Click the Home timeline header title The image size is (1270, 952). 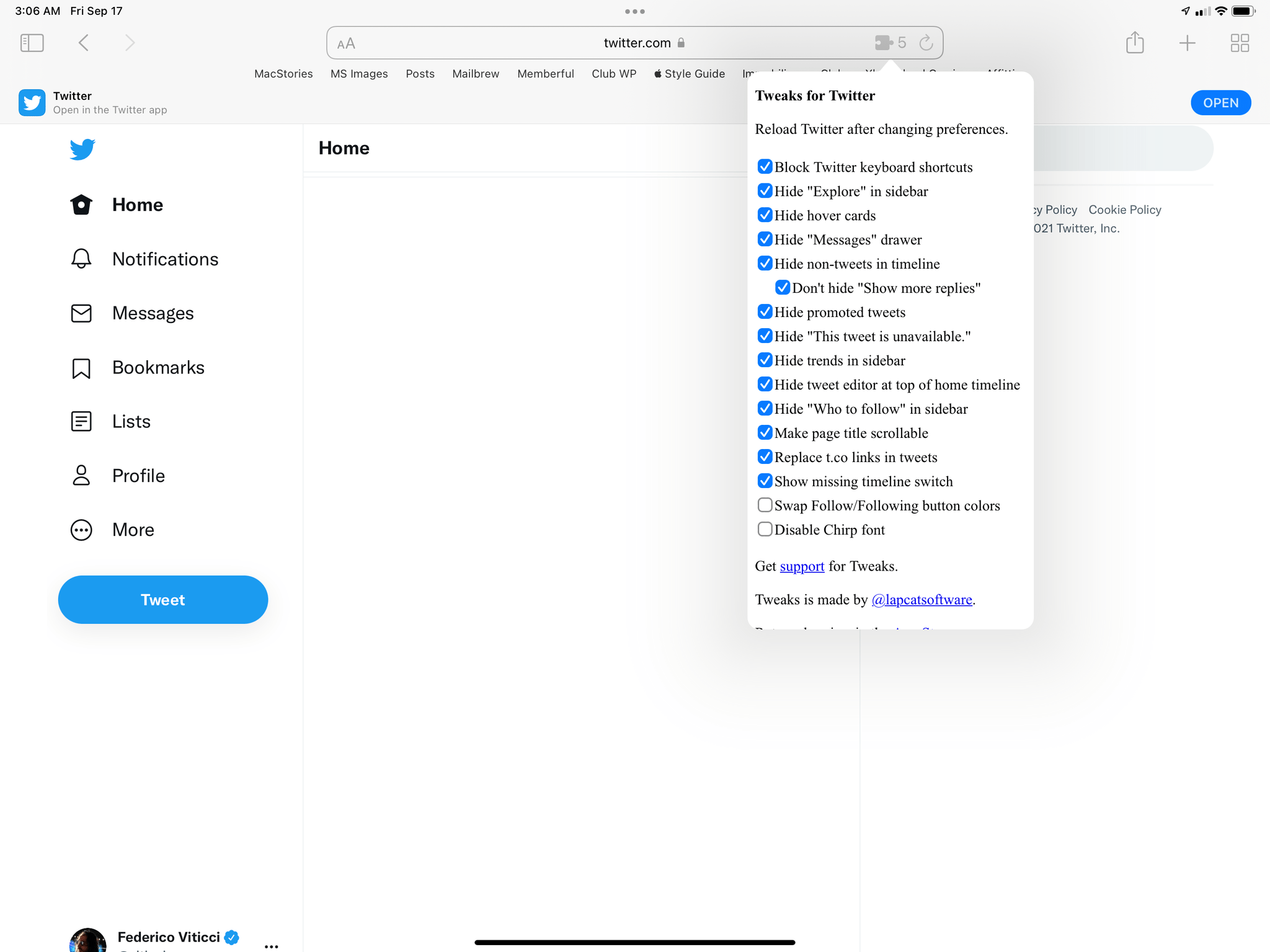click(344, 148)
